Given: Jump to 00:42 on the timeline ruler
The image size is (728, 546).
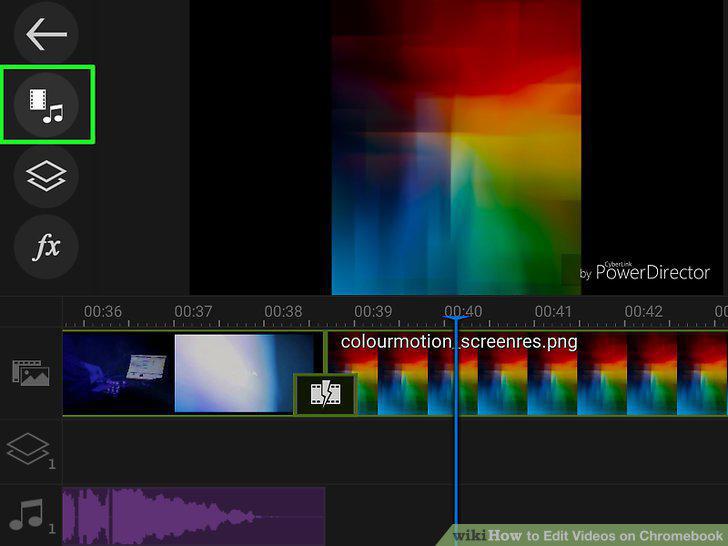Looking at the screenshot, I should point(643,311).
